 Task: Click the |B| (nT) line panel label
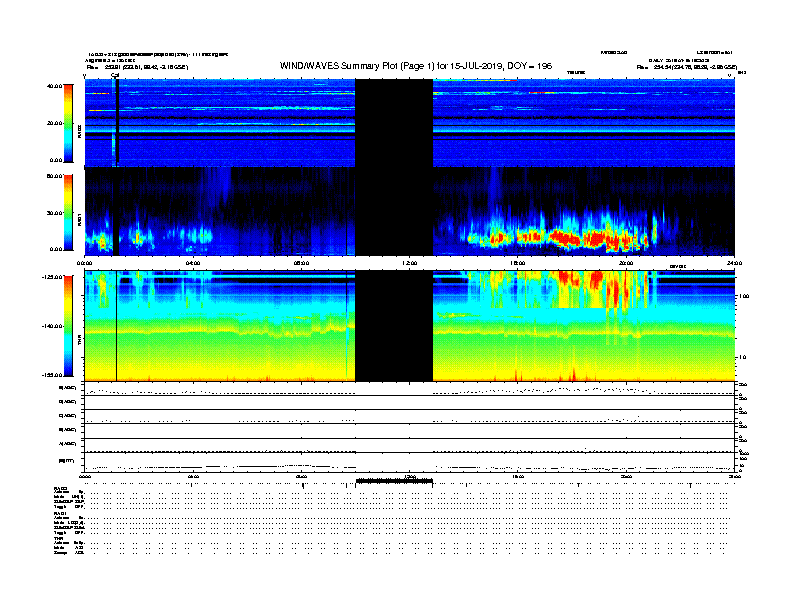tap(67, 461)
